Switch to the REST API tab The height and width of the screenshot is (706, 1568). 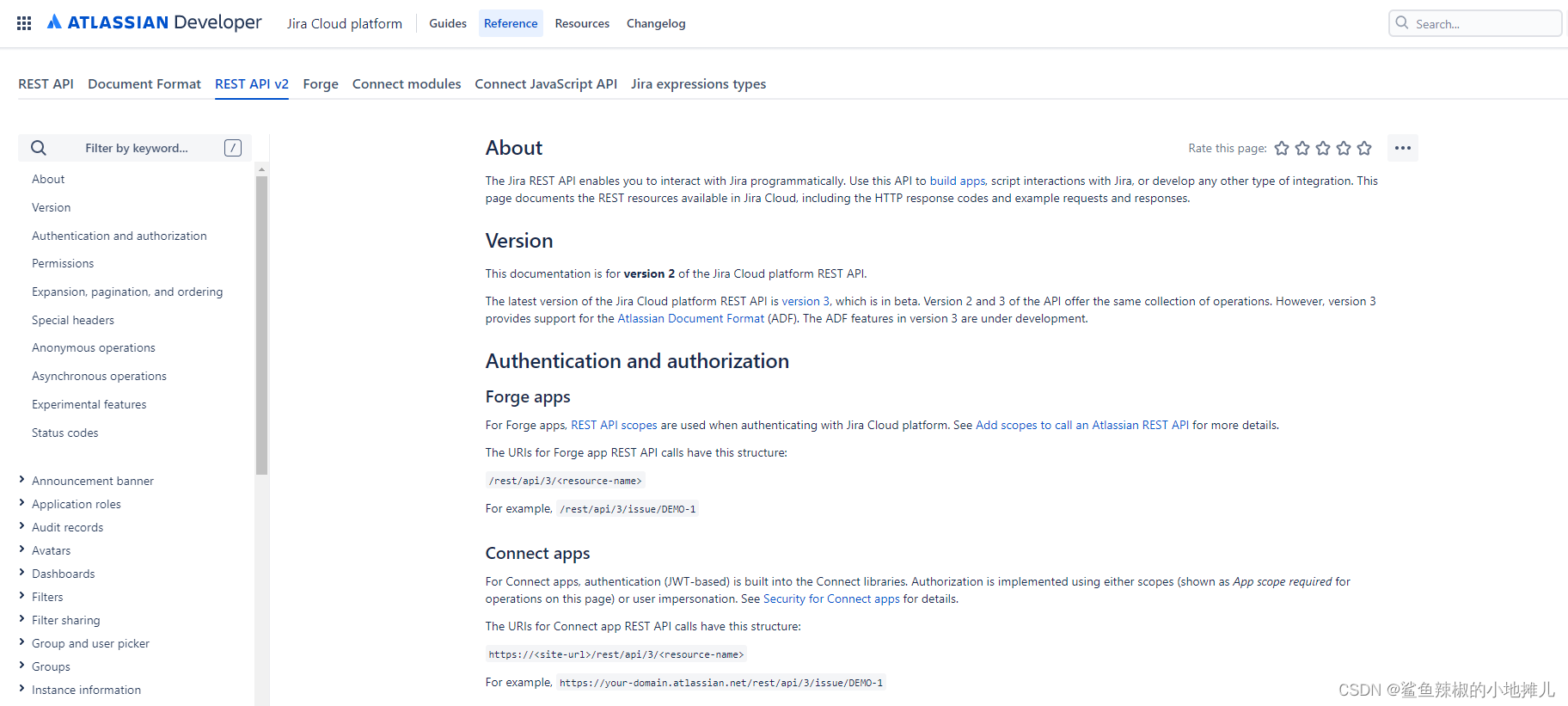click(x=46, y=83)
